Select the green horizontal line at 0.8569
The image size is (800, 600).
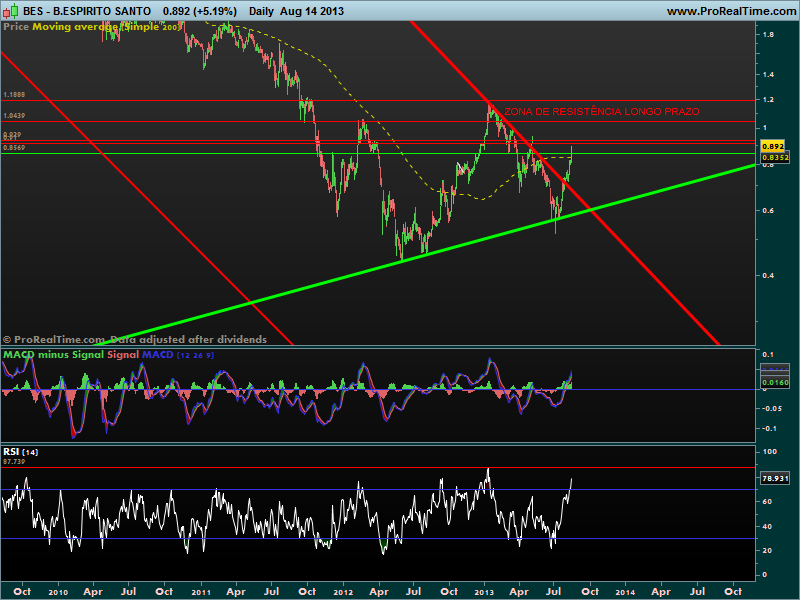(x=378, y=153)
